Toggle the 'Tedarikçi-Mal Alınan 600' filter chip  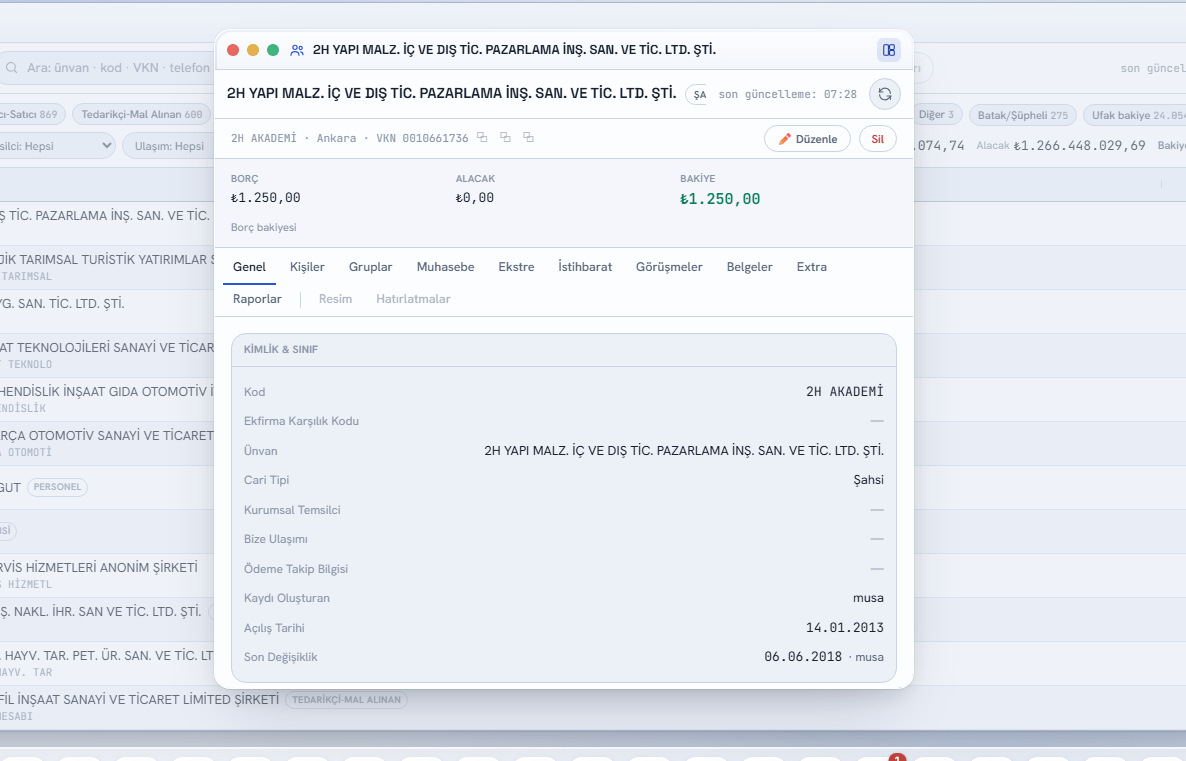point(141,114)
